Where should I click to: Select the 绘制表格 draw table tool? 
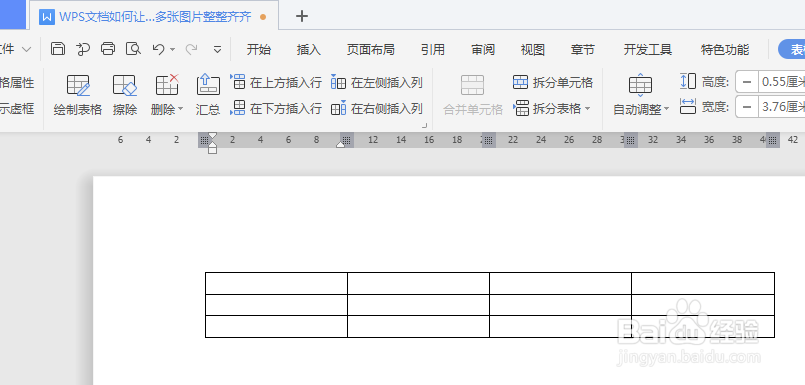tap(78, 94)
